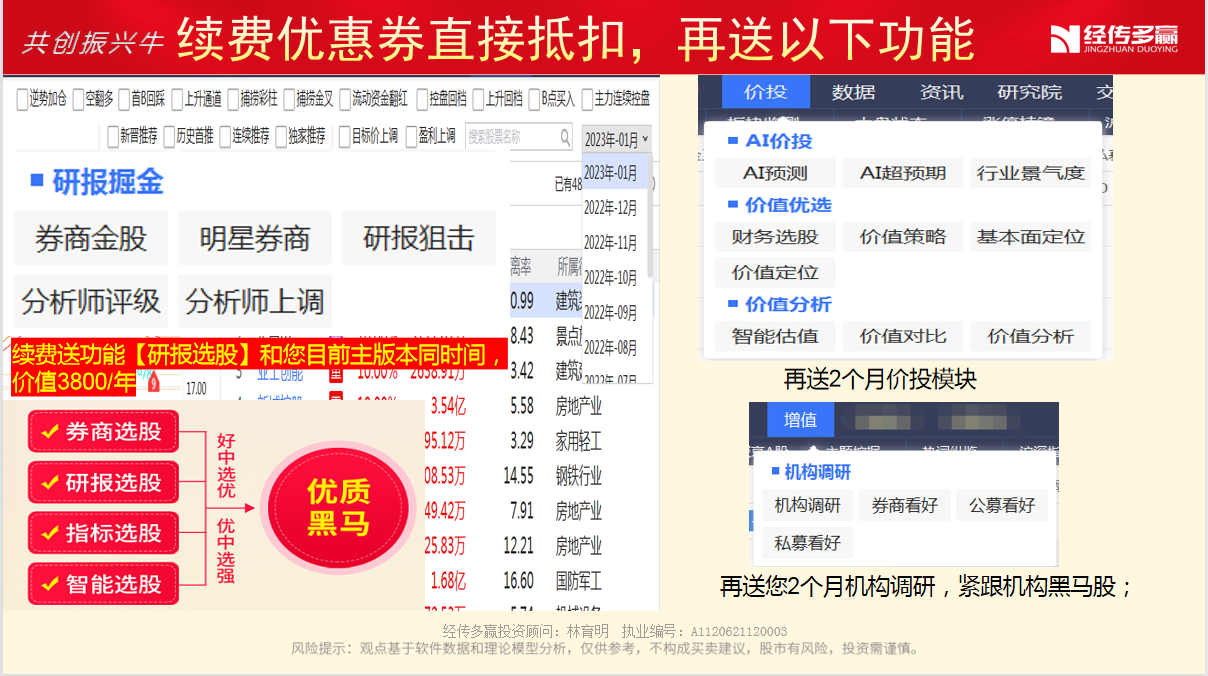Image resolution: width=1208 pixels, height=676 pixels.
Task: Check the 独家推荐 checkbox
Action: 281,136
